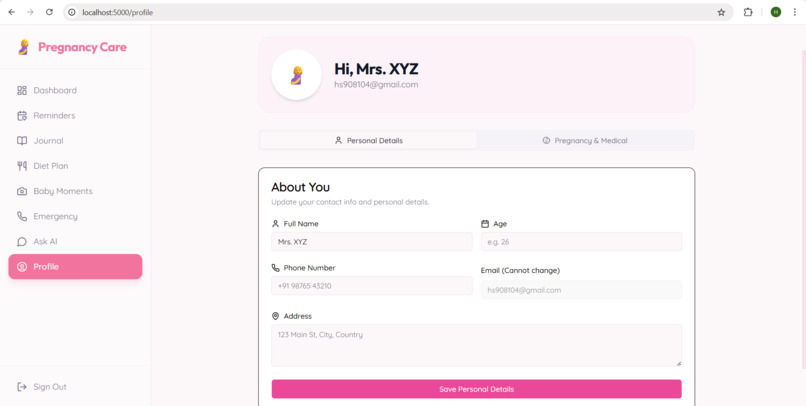Click the 'Email (Cannot change)' label
806x406 pixels.
[x=520, y=270]
